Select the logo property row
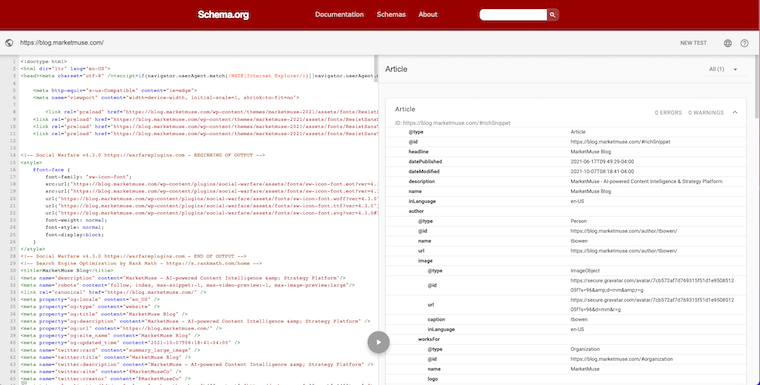760x385 pixels. [x=566, y=379]
